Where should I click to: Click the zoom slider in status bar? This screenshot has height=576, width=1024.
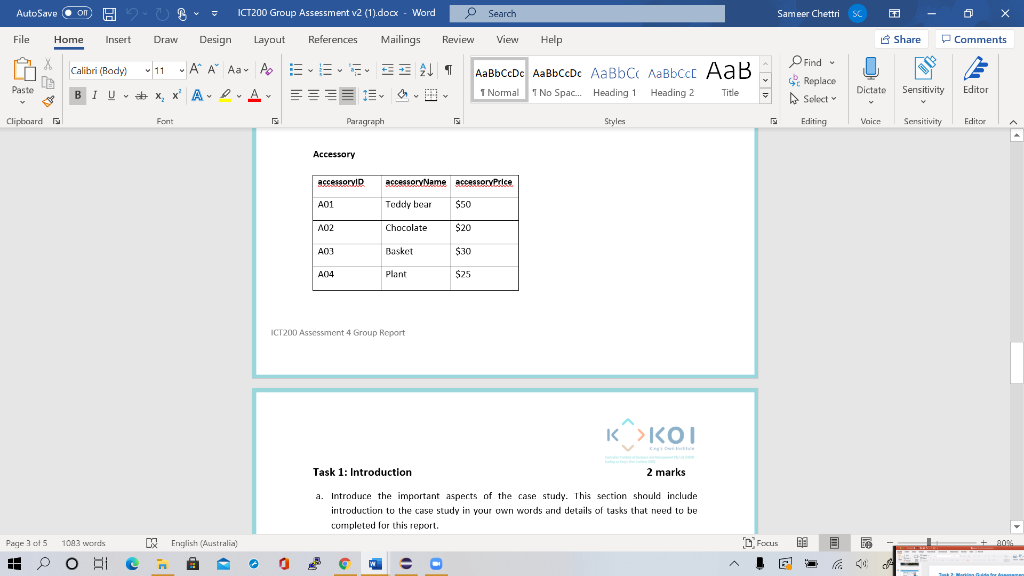point(930,543)
